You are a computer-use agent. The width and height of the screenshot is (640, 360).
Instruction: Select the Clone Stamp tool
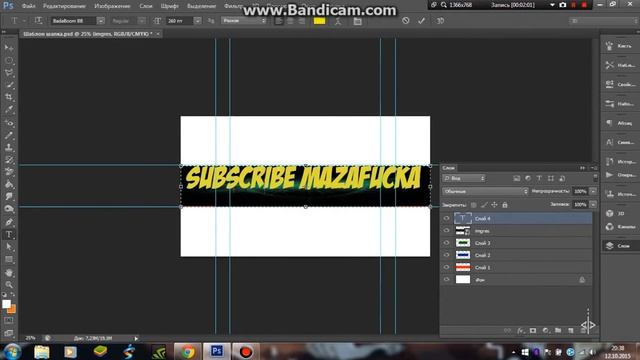point(9,147)
